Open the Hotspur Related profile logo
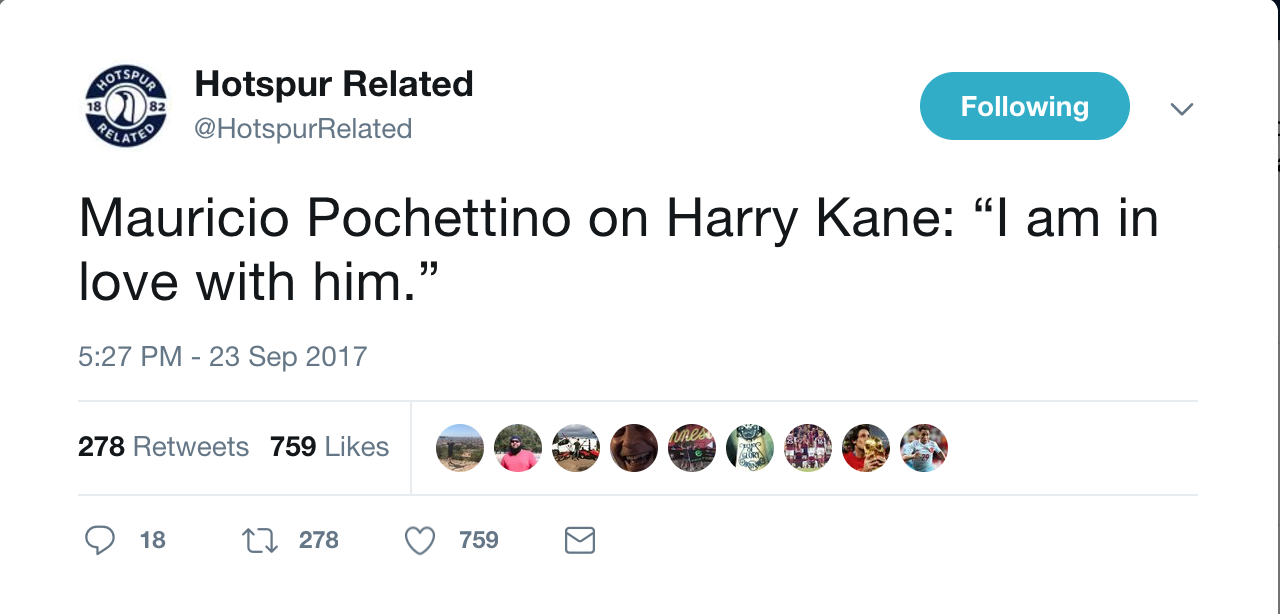 tap(125, 106)
